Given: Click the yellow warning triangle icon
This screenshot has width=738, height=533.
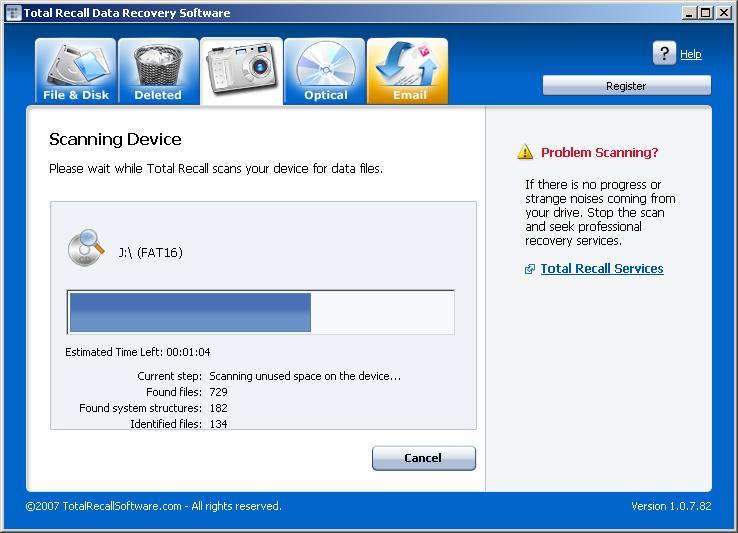Looking at the screenshot, I should (525, 152).
